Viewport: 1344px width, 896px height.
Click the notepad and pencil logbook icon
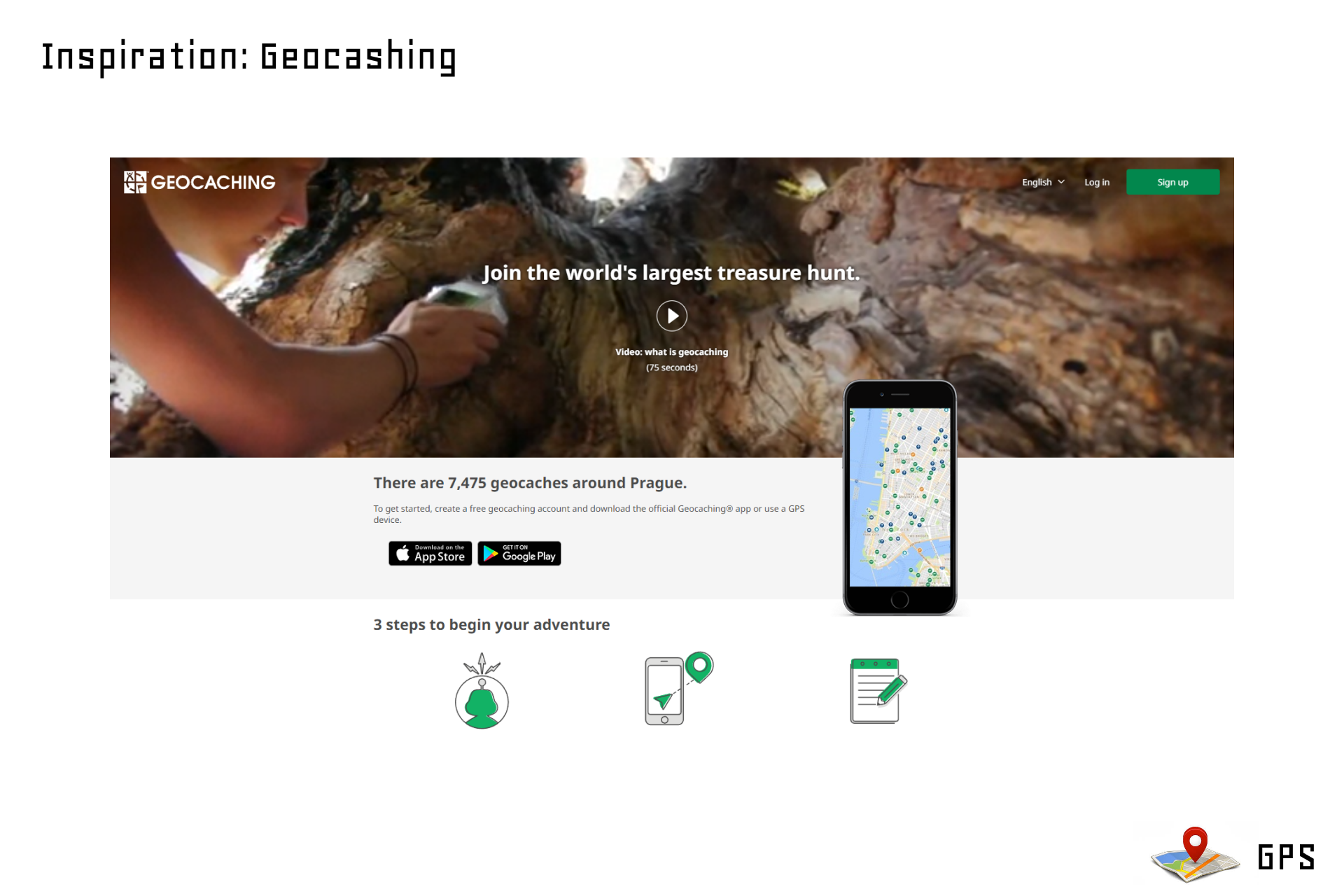tap(878, 690)
